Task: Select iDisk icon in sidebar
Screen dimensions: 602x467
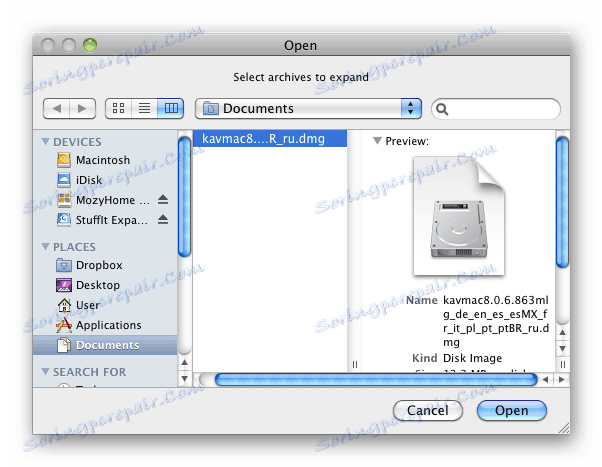Action: (x=64, y=180)
